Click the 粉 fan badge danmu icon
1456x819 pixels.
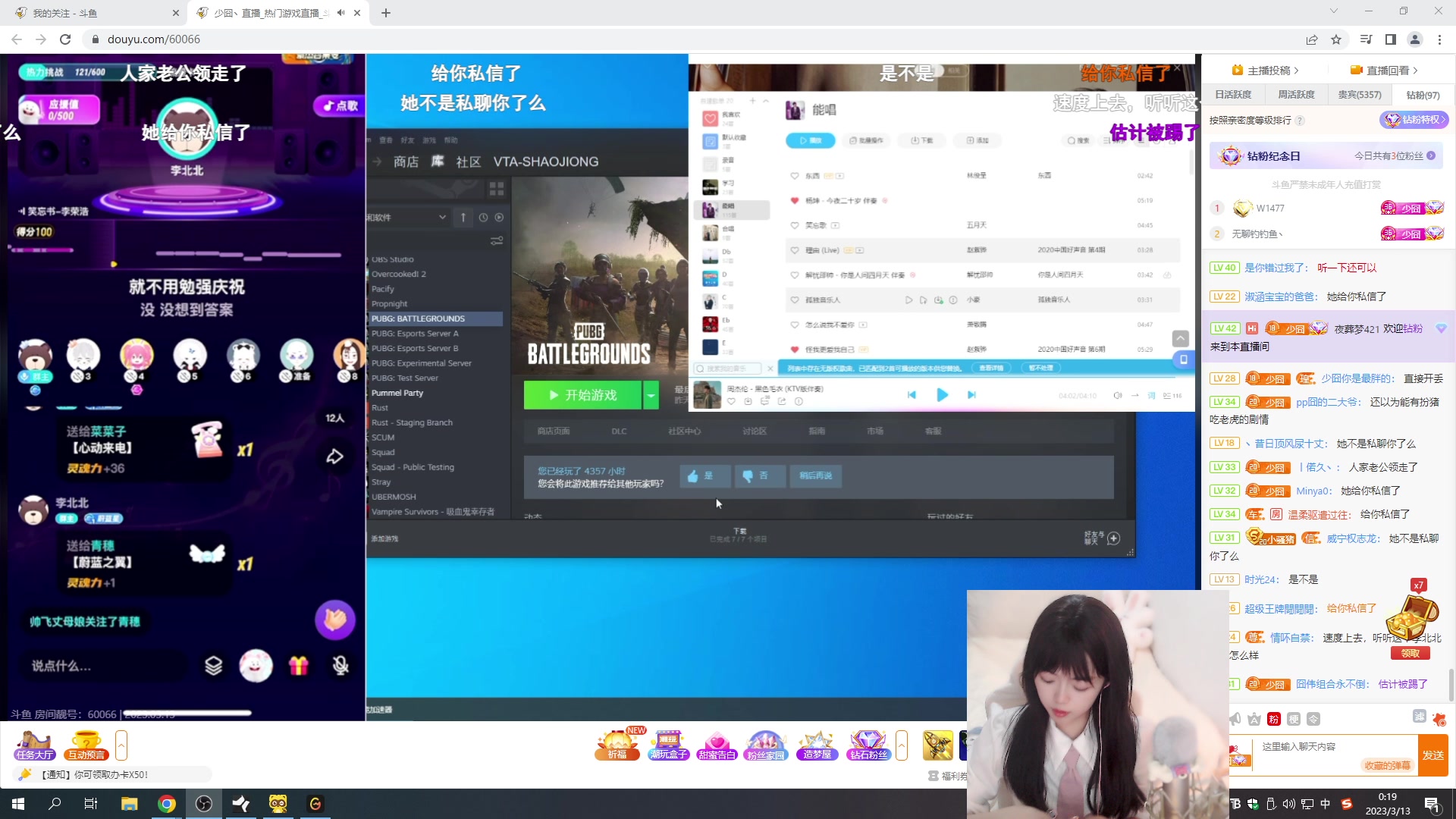(1274, 719)
